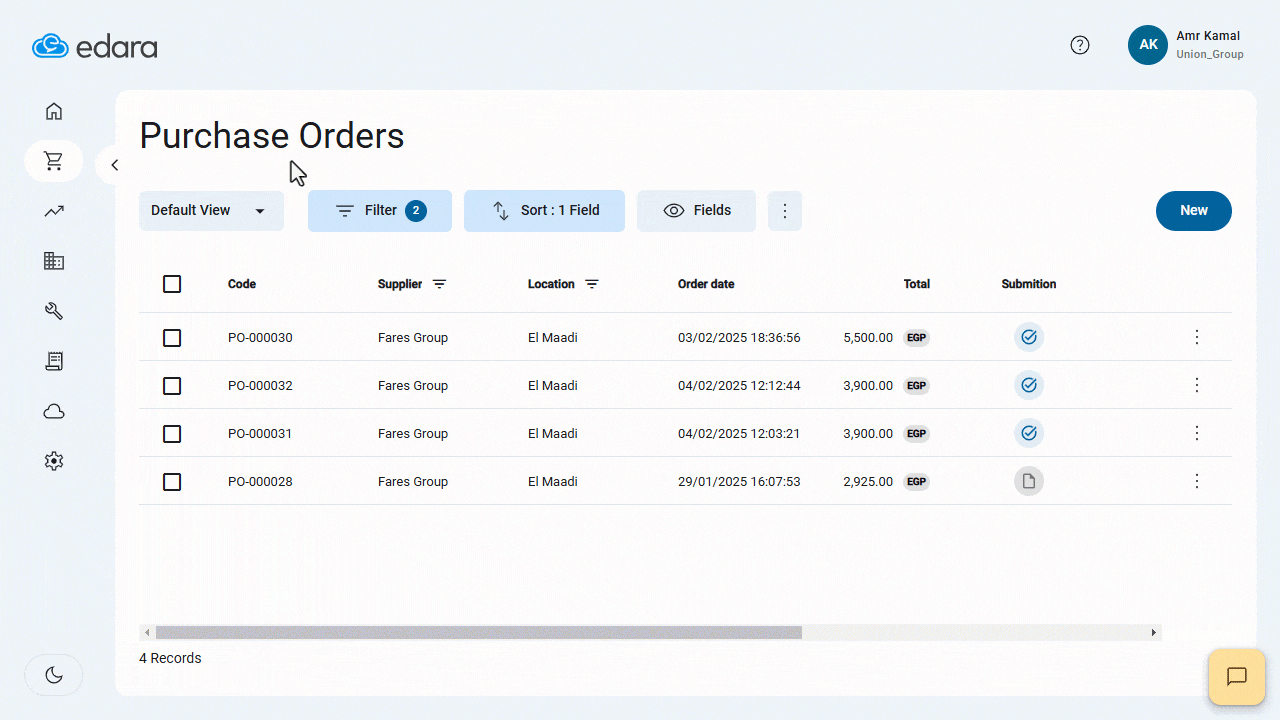Open the Home icon in sidebar
Viewport: 1280px width, 720px height.
[x=54, y=111]
